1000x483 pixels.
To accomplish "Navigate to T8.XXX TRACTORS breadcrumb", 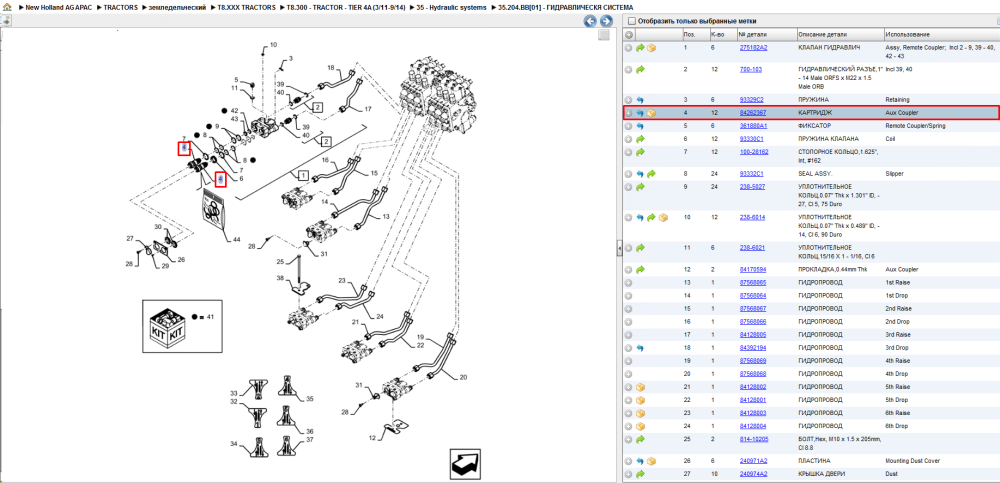I will click(x=246, y=6).
